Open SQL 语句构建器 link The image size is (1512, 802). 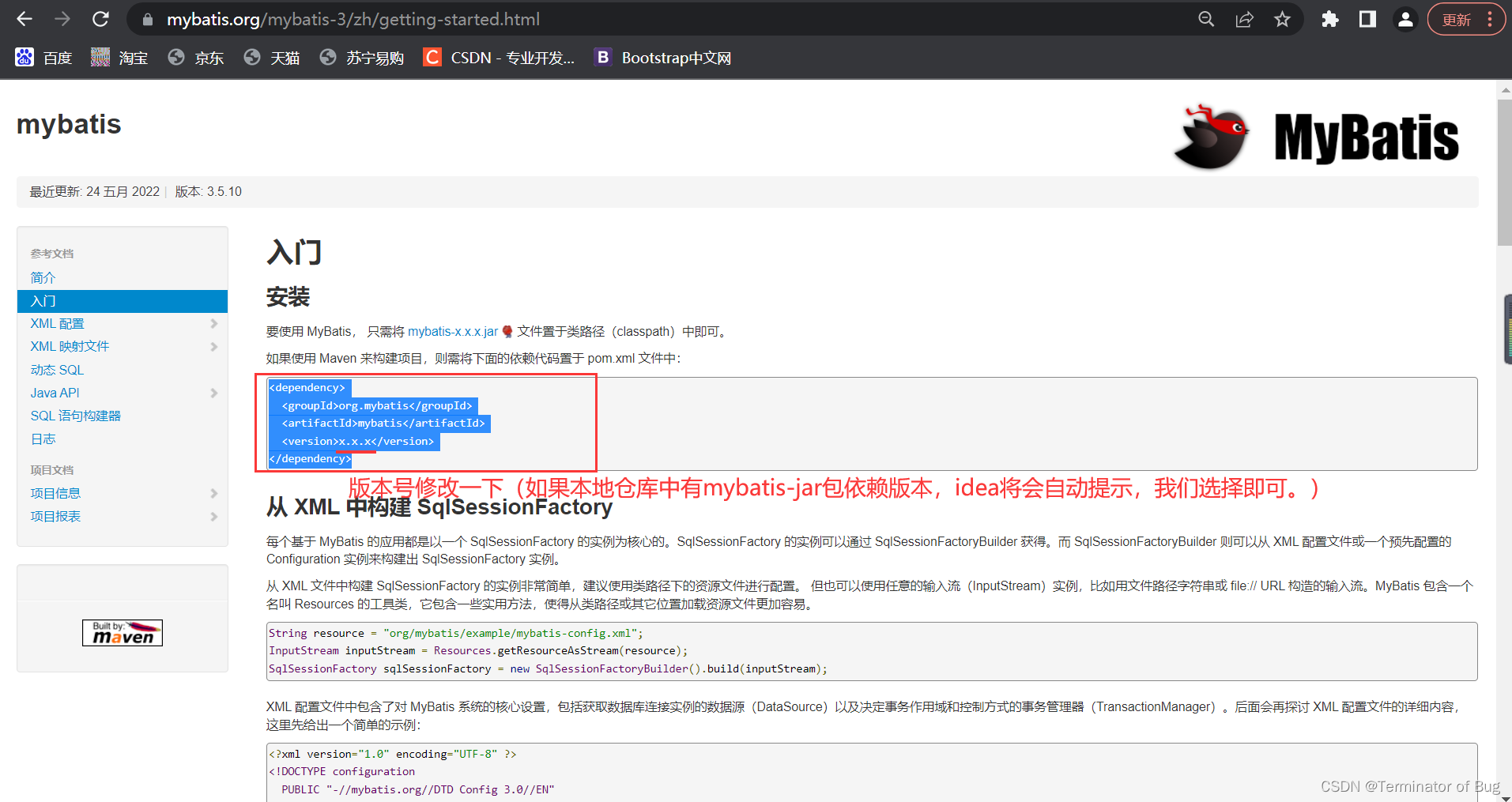coord(76,416)
